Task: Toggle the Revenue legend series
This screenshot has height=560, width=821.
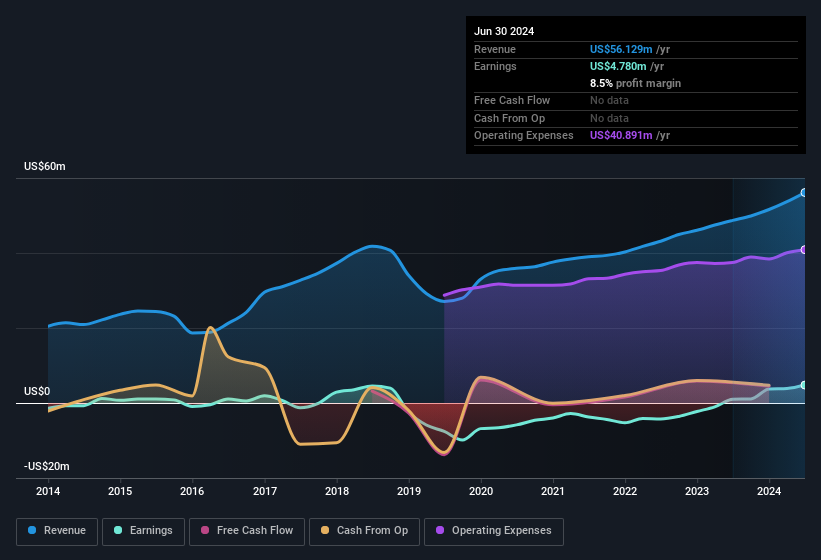Action: pos(57,531)
